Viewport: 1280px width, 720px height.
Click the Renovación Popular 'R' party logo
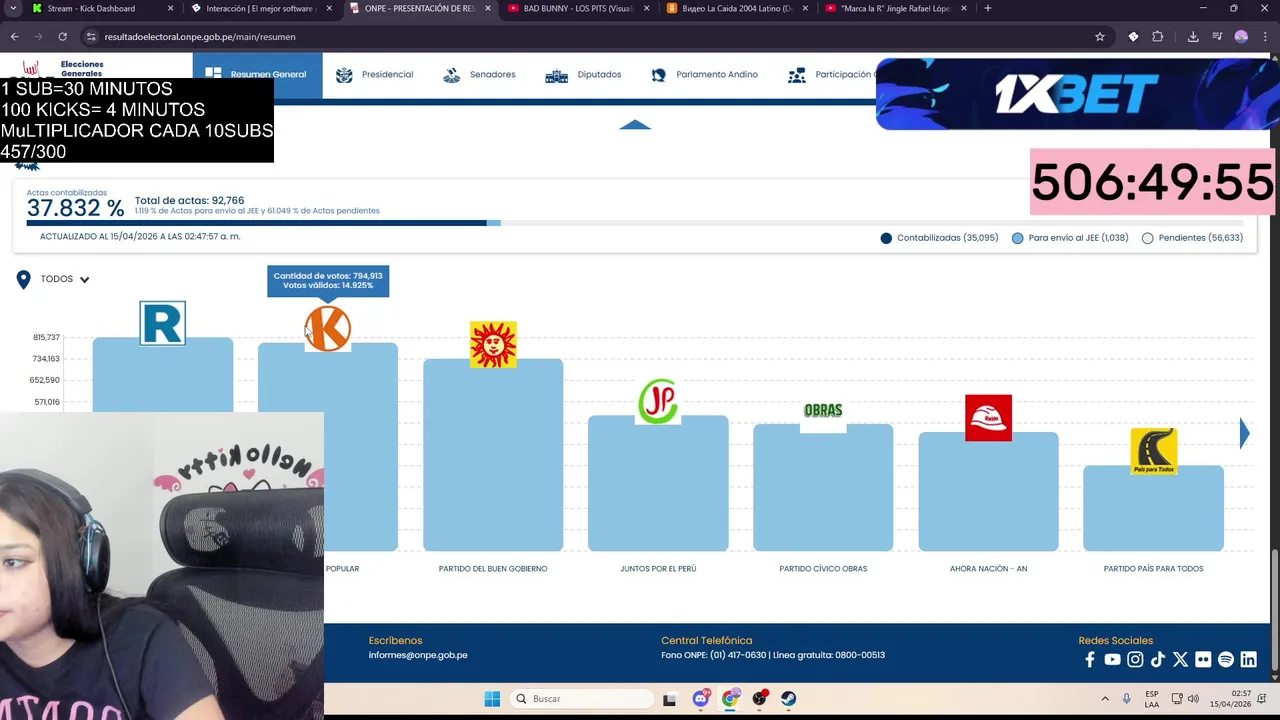pos(163,323)
